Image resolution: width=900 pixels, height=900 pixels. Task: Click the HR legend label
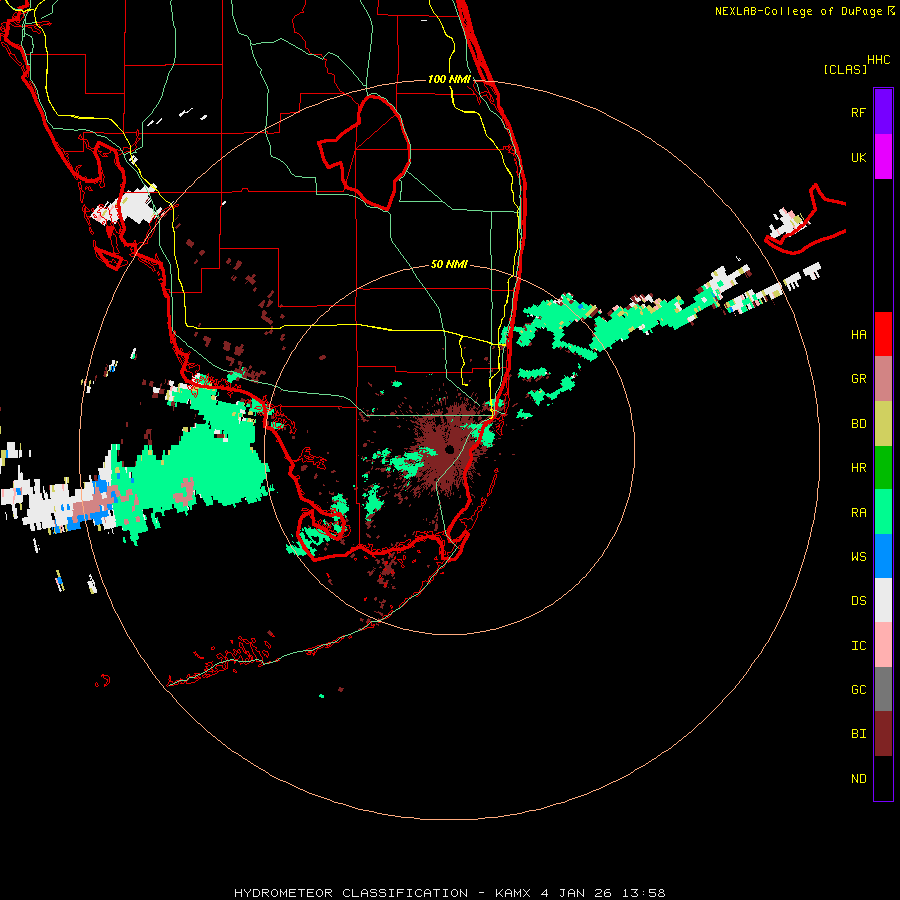858,468
